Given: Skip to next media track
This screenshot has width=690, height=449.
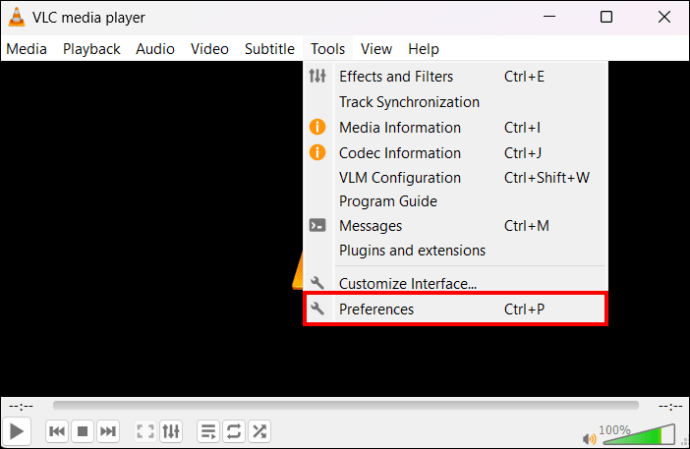Looking at the screenshot, I should click(108, 431).
